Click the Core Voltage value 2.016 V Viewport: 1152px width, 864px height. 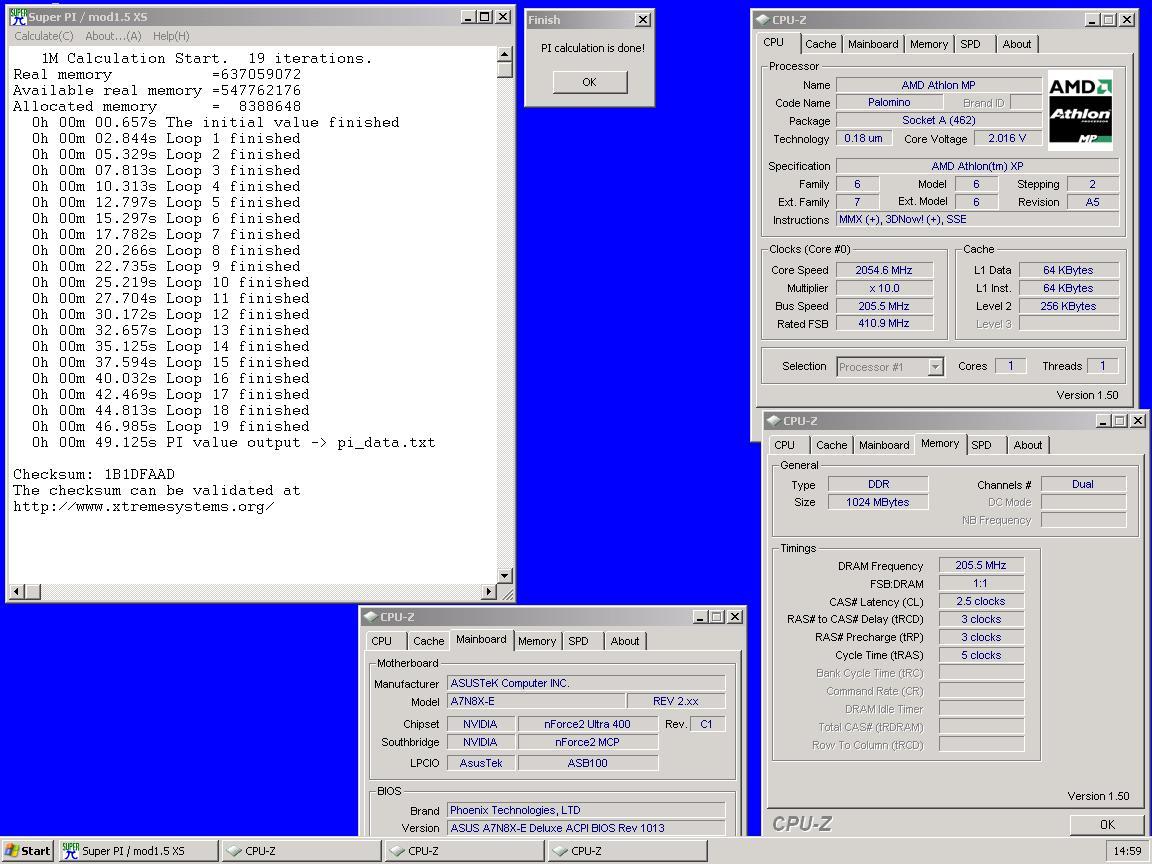pyautogui.click(x=1007, y=138)
